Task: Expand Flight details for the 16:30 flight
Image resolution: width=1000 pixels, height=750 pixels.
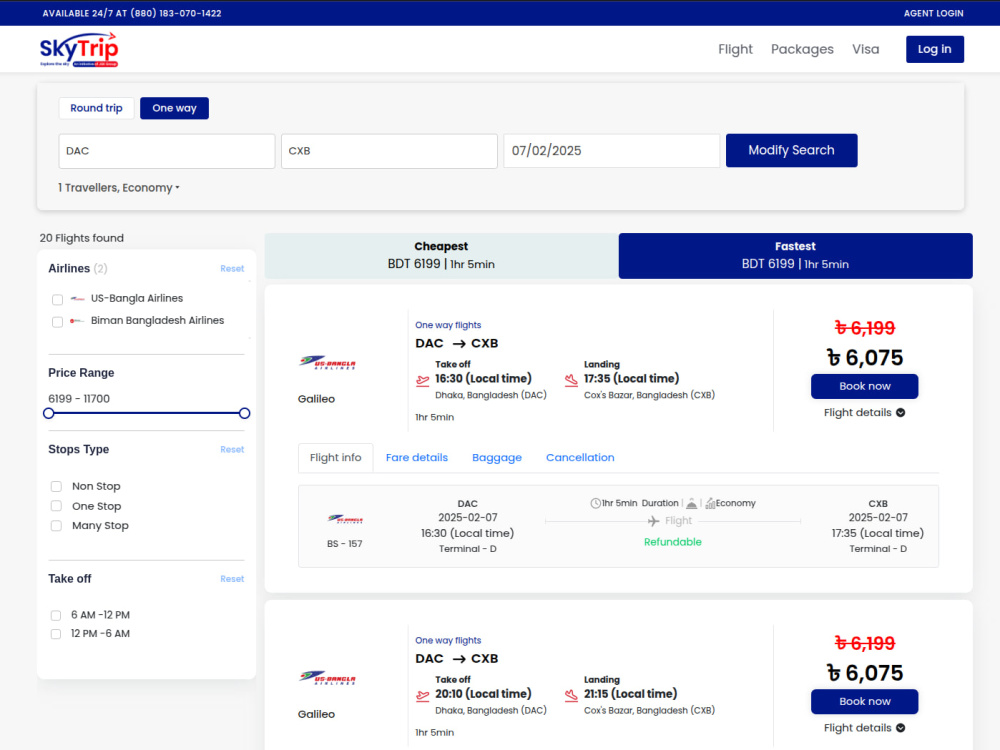Action: point(864,413)
